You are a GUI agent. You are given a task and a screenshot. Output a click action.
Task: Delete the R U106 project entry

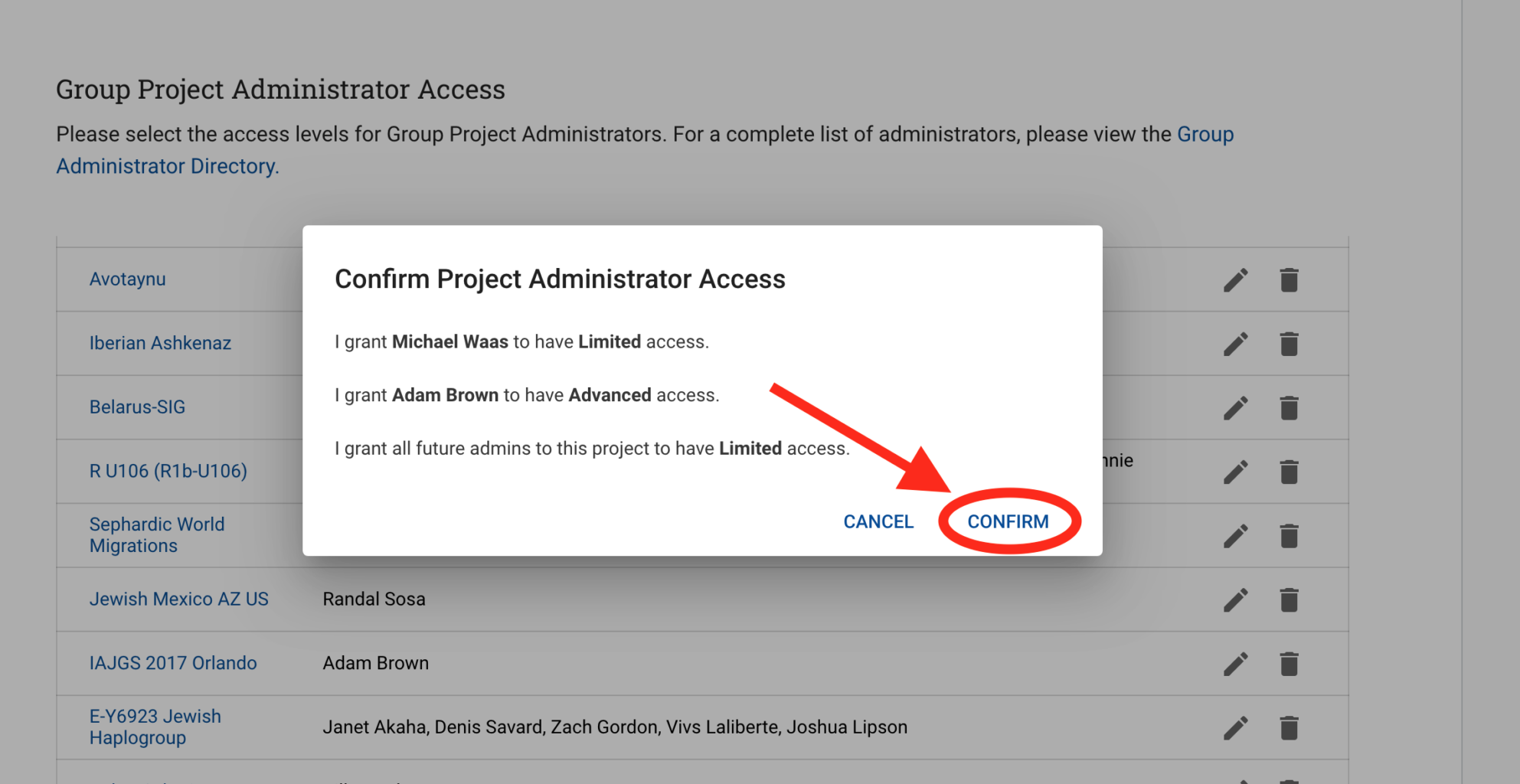point(1289,472)
